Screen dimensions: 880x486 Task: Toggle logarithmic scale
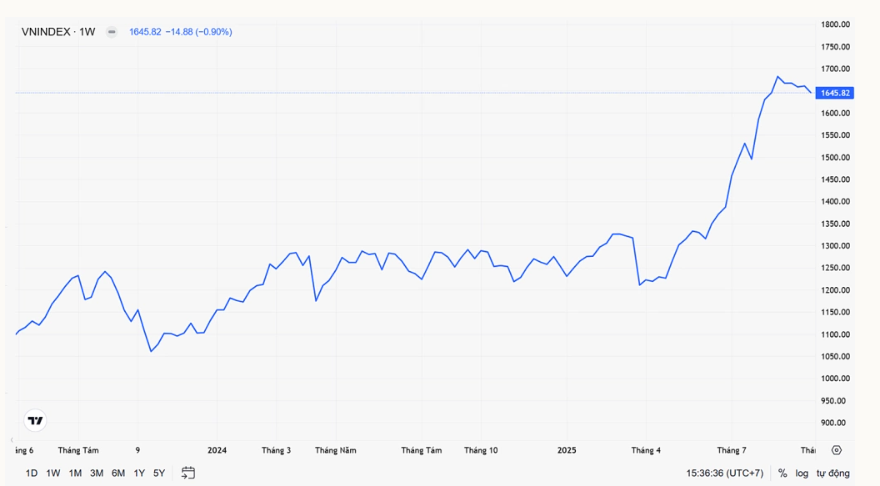(x=802, y=473)
